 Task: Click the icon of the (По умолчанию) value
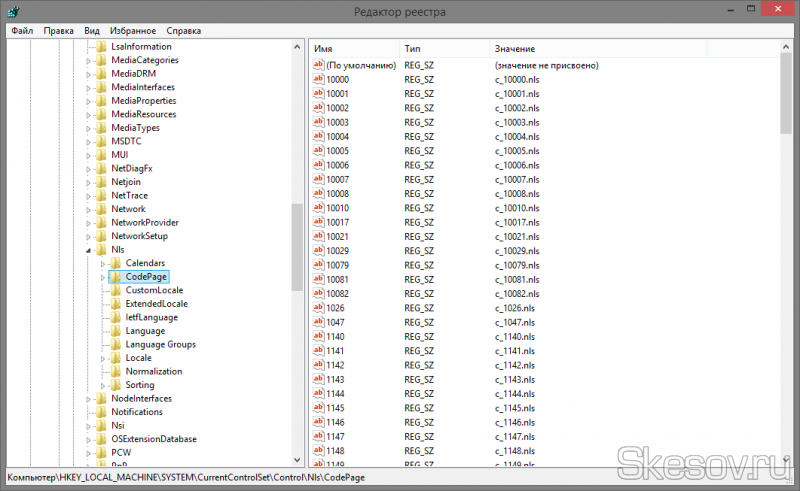[x=319, y=65]
